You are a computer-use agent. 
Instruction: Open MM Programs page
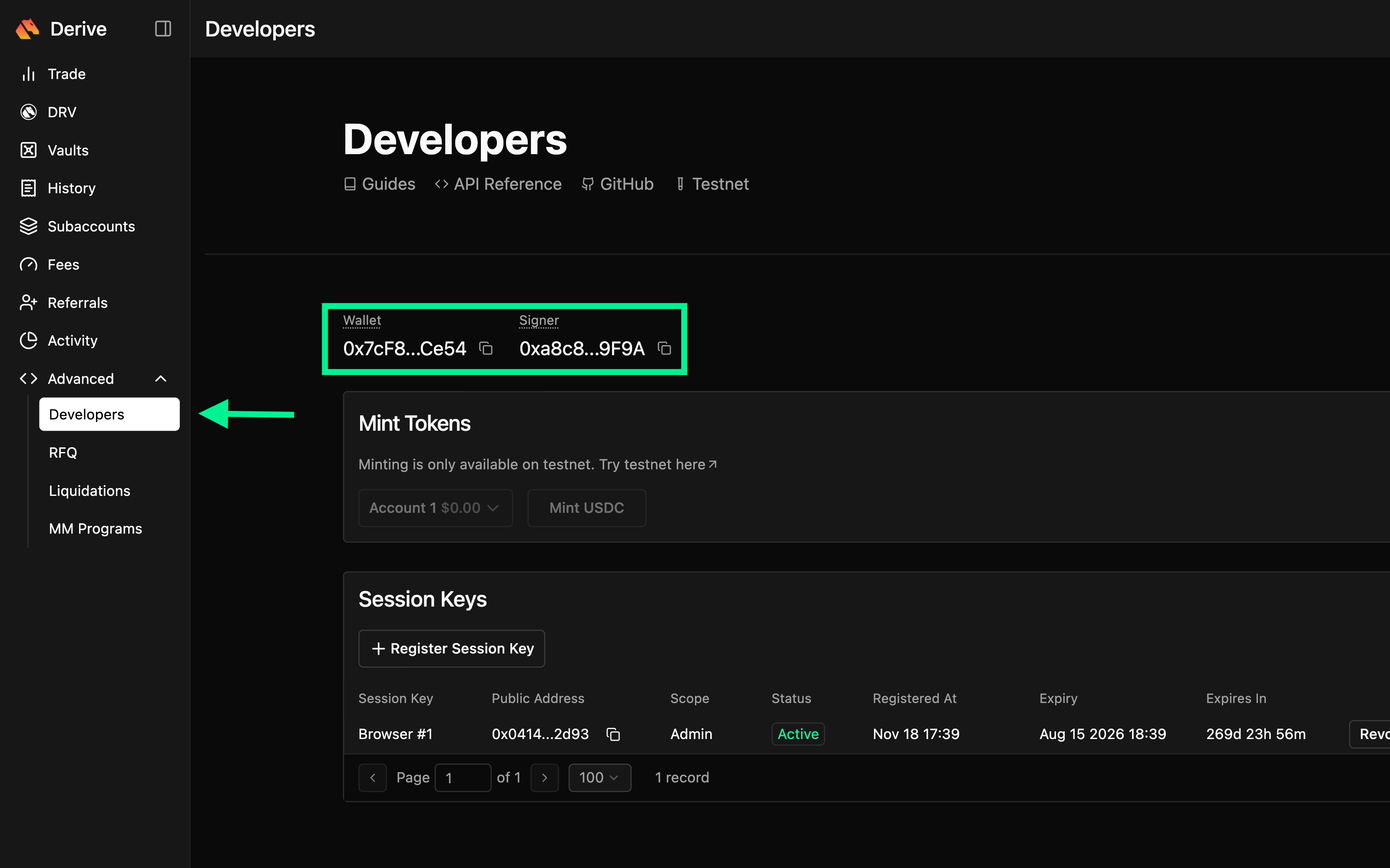[95, 529]
